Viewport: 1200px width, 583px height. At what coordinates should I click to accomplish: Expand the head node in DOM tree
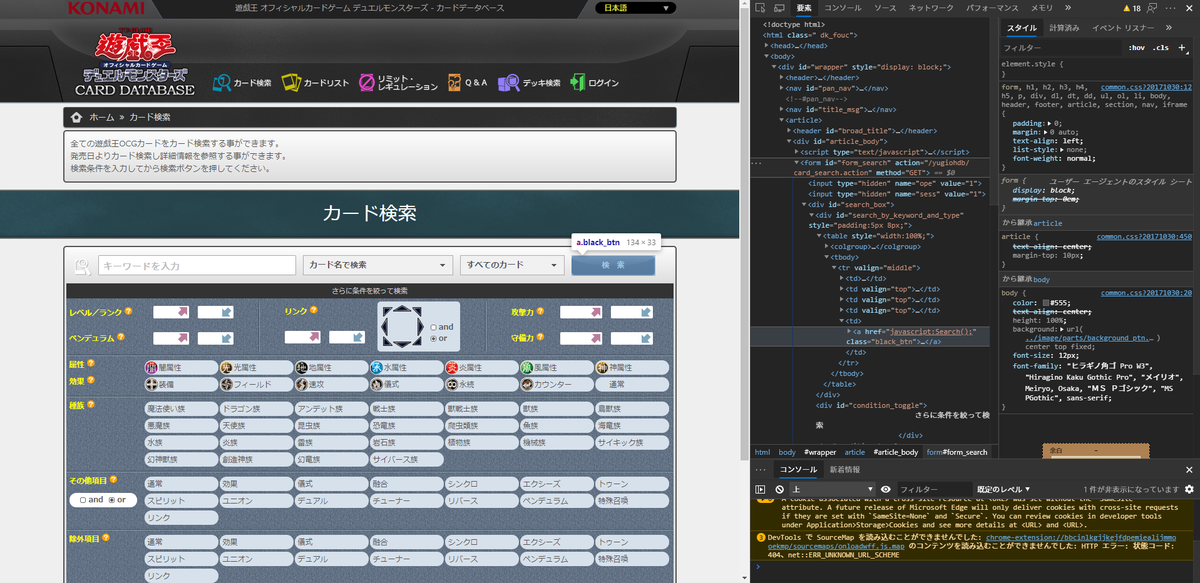[x=767, y=45]
